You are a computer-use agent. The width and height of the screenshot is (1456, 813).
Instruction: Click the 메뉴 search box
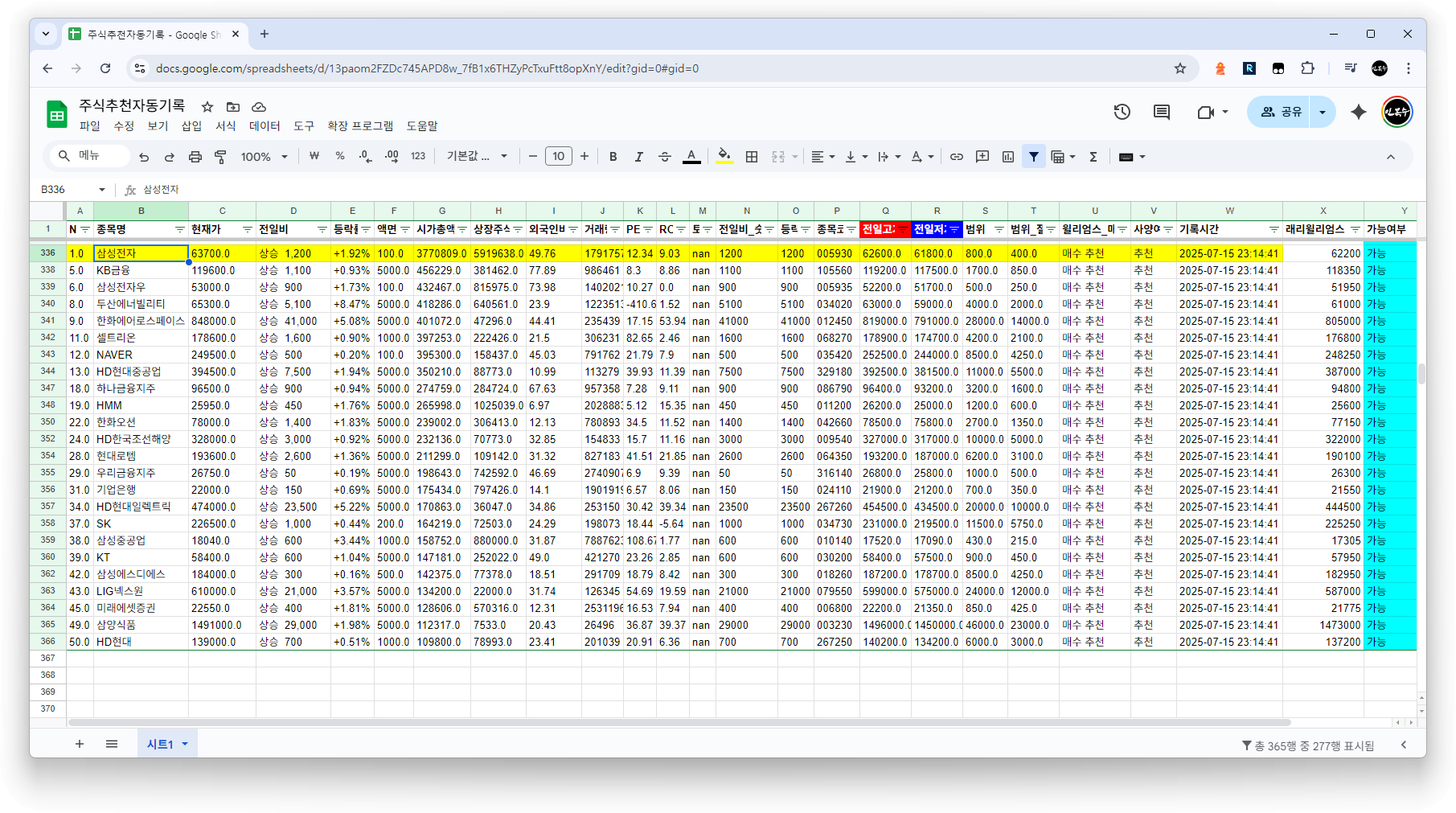[x=89, y=156]
